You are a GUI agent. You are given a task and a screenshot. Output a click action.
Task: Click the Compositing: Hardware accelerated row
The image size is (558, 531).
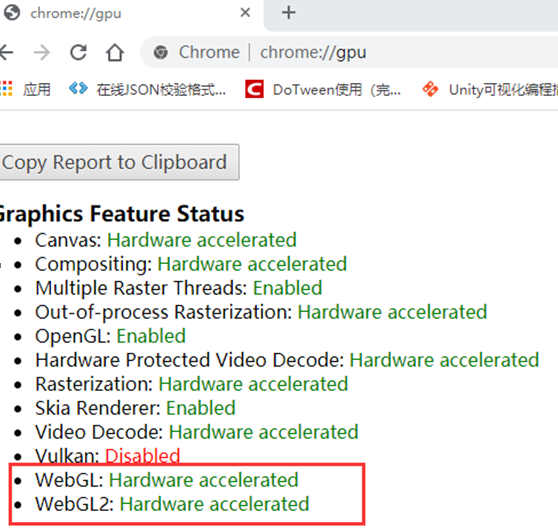191,264
